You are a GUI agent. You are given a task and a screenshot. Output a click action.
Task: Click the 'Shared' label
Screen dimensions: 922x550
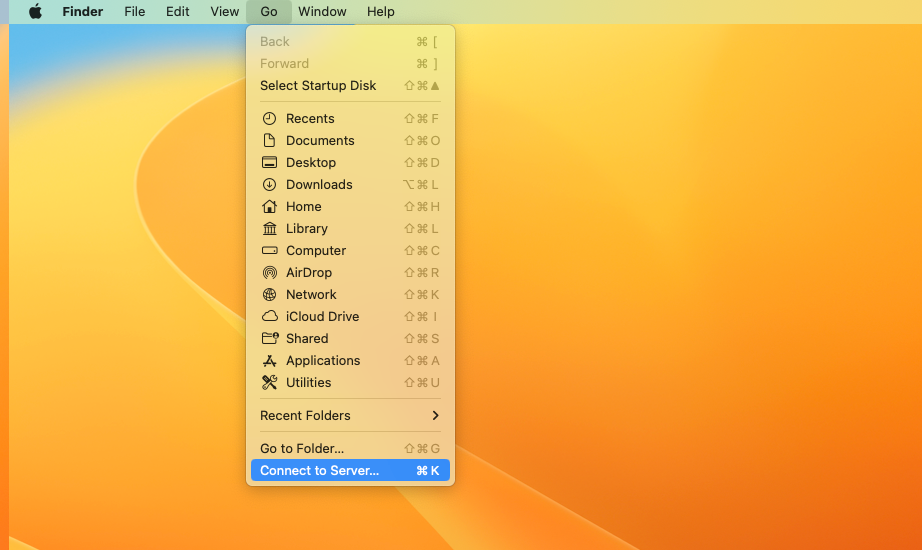[307, 338]
